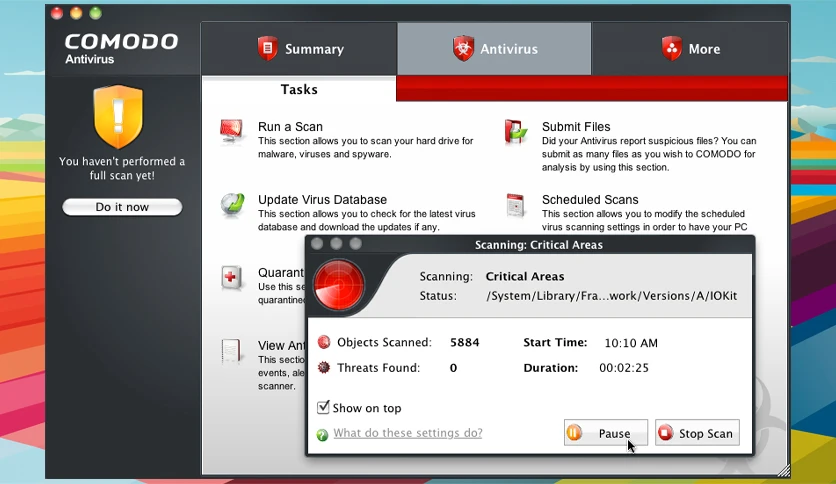Open the More tab
836x484 pixels.
click(x=690, y=49)
